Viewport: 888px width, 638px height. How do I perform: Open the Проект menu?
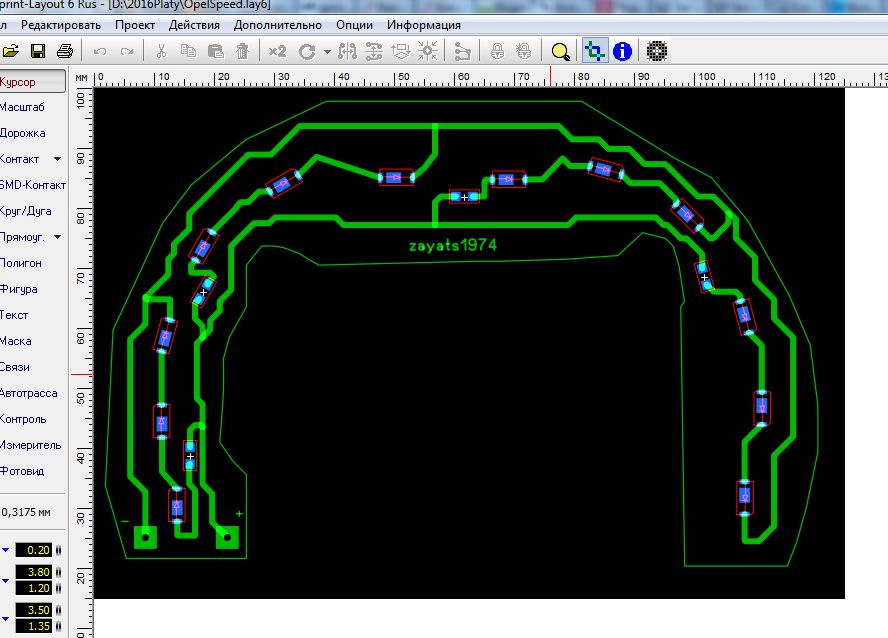point(135,25)
